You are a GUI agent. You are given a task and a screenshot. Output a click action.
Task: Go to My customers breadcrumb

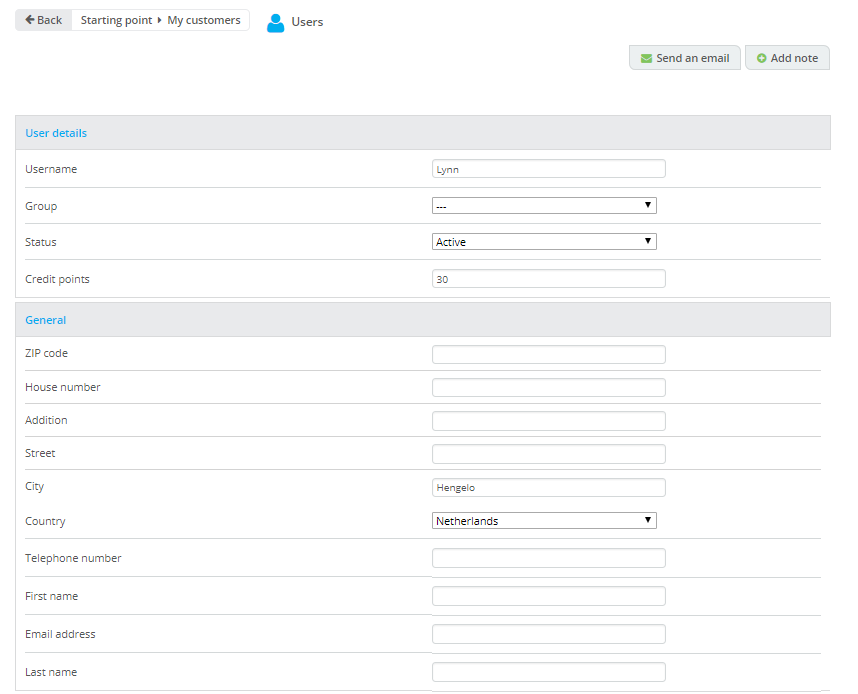[204, 20]
